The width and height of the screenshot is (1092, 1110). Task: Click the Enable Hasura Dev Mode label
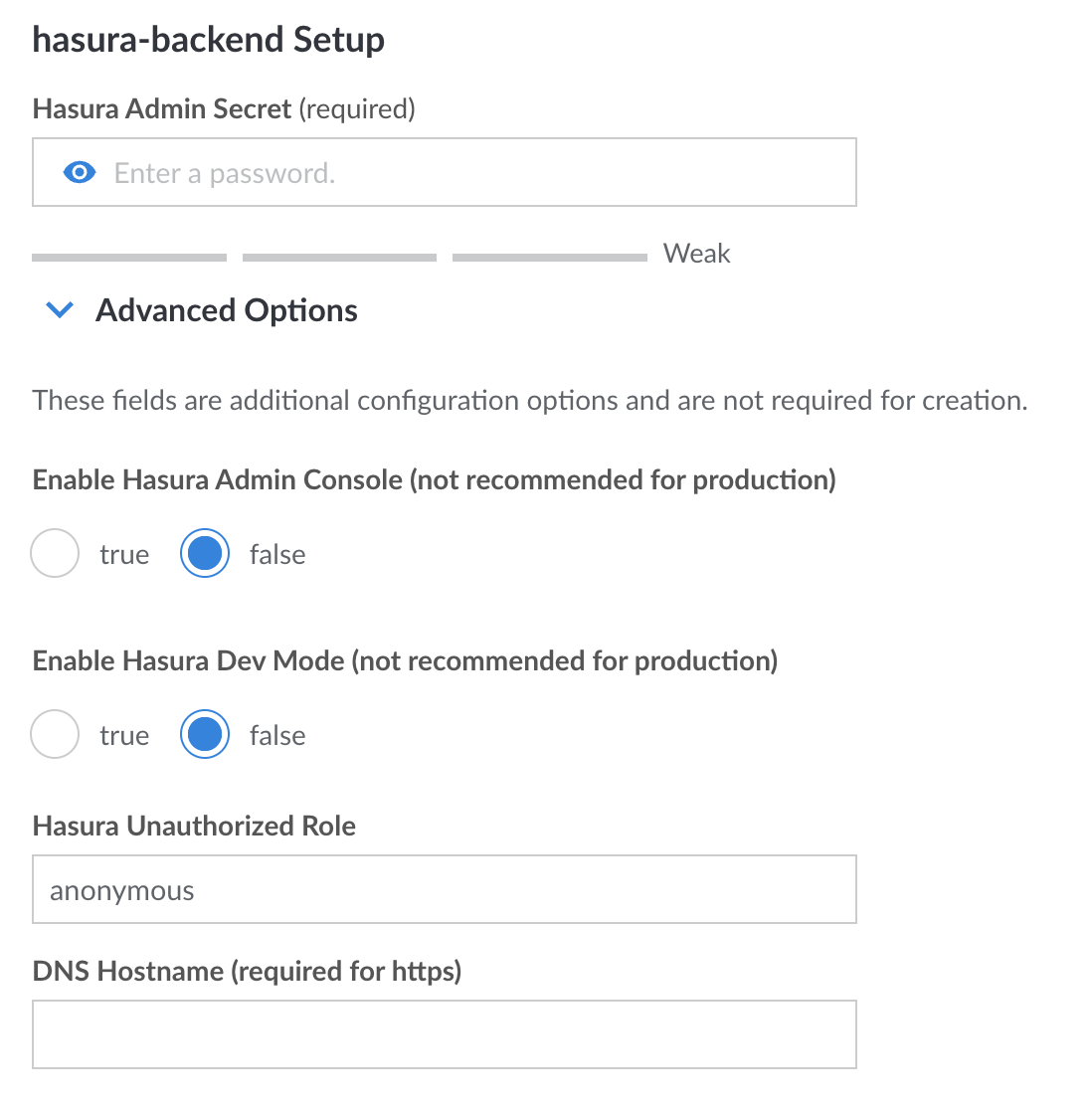(405, 661)
